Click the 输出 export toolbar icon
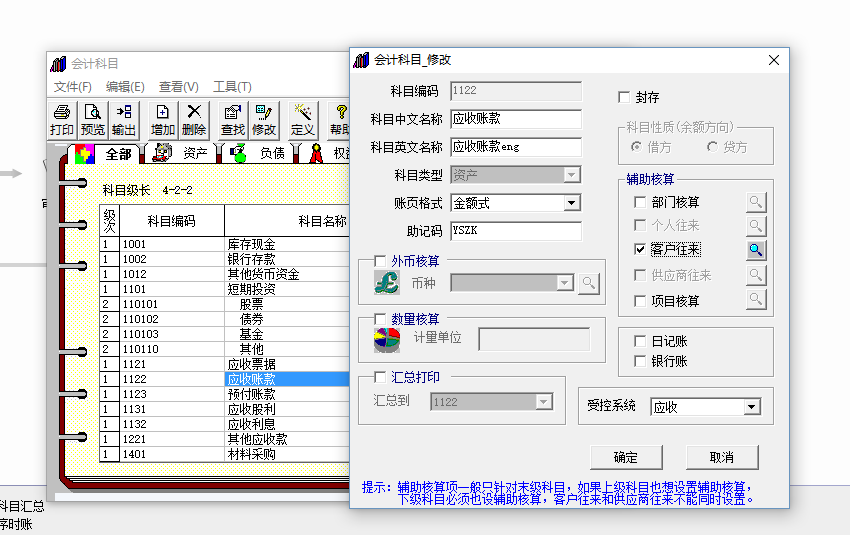This screenshot has height=535, width=850. click(x=124, y=120)
